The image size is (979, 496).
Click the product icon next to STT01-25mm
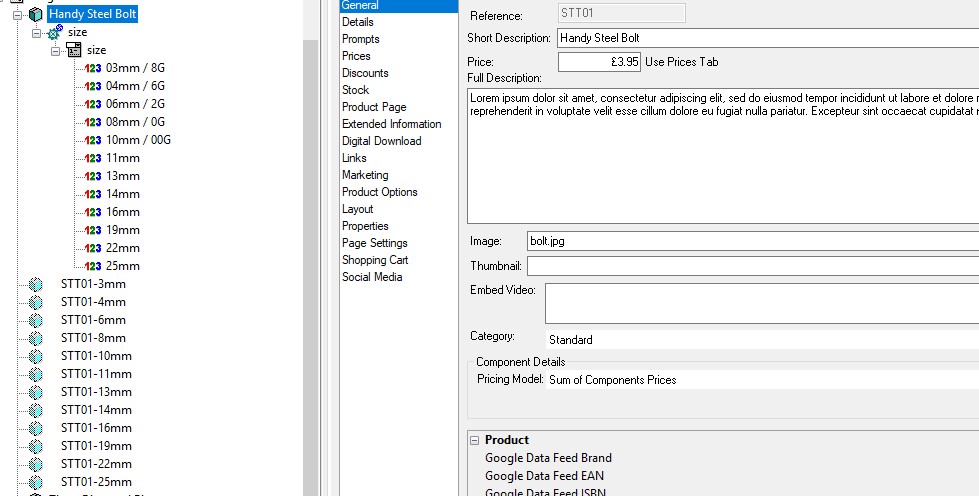(36, 482)
